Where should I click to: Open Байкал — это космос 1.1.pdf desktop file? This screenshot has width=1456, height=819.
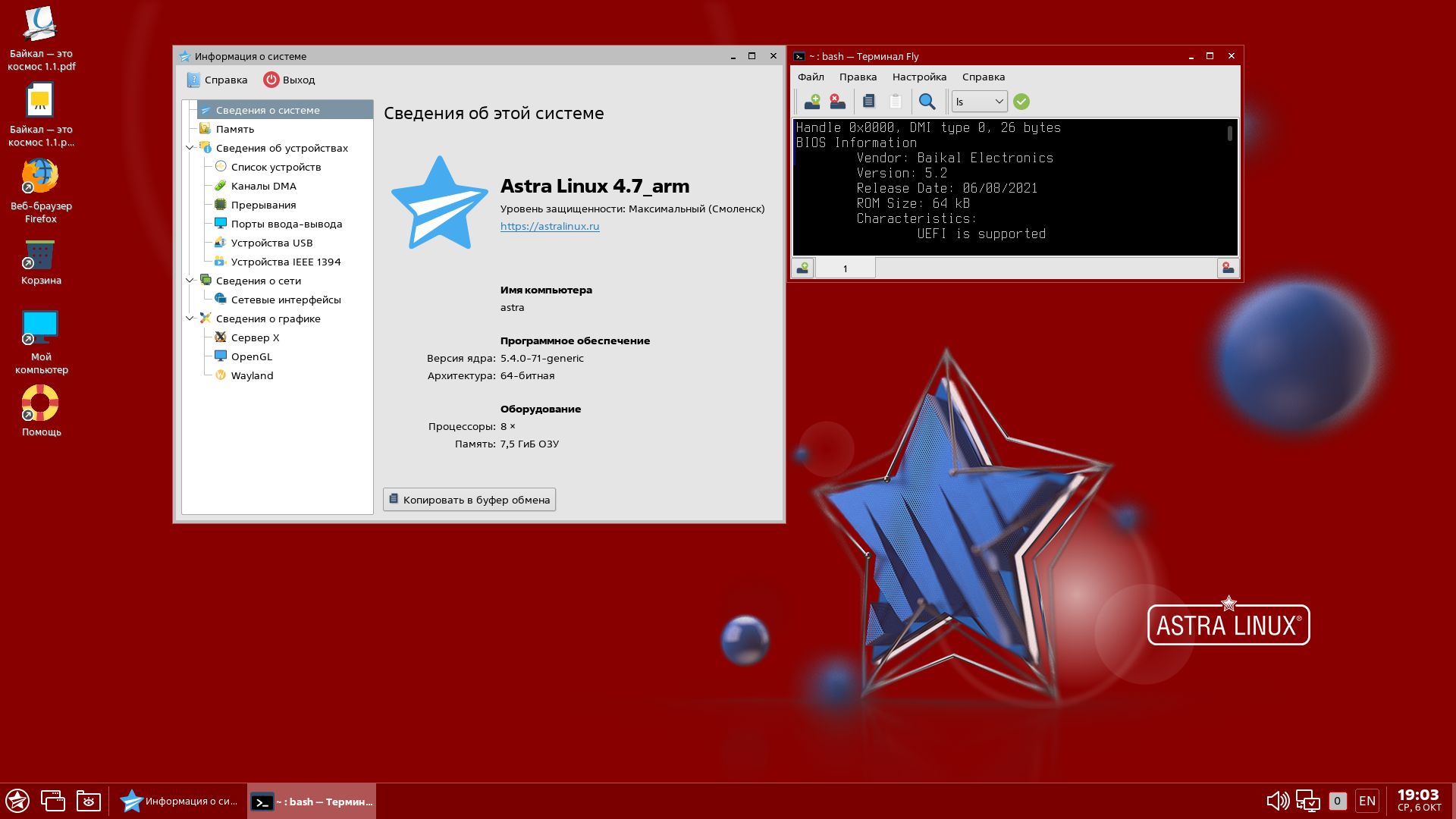pyautogui.click(x=41, y=39)
